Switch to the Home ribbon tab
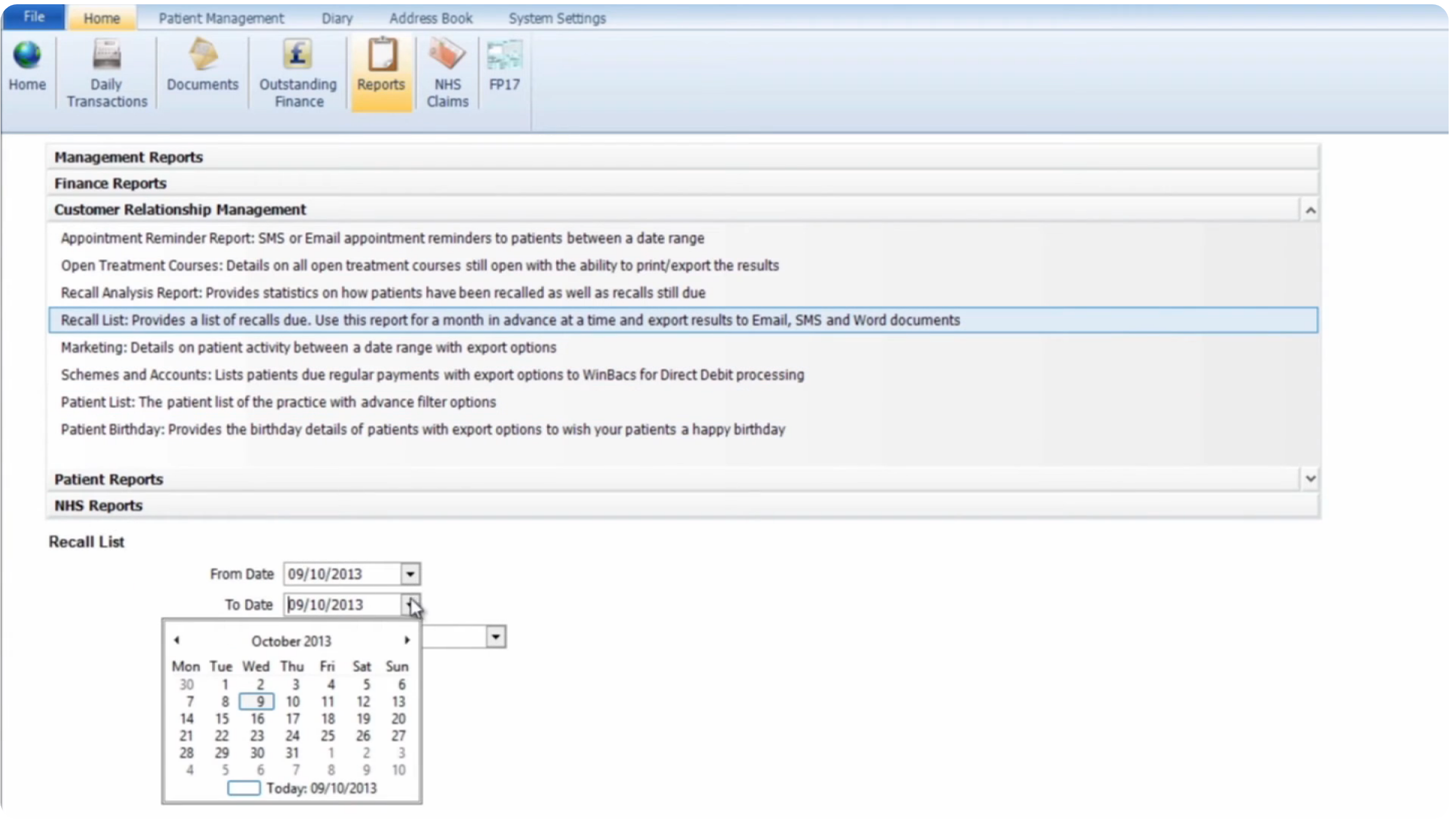 point(102,18)
